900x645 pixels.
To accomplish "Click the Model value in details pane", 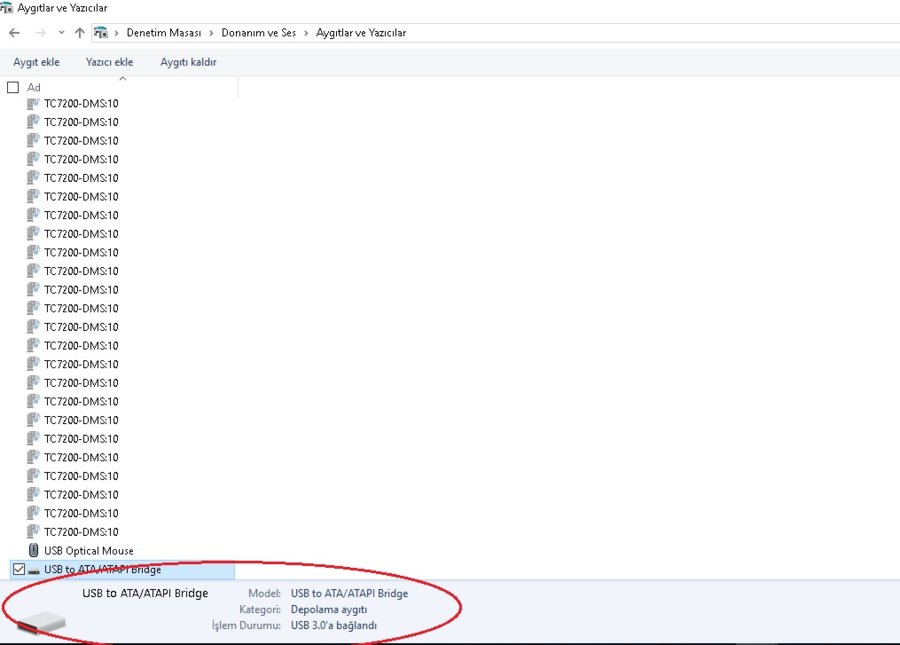I will [x=350, y=593].
